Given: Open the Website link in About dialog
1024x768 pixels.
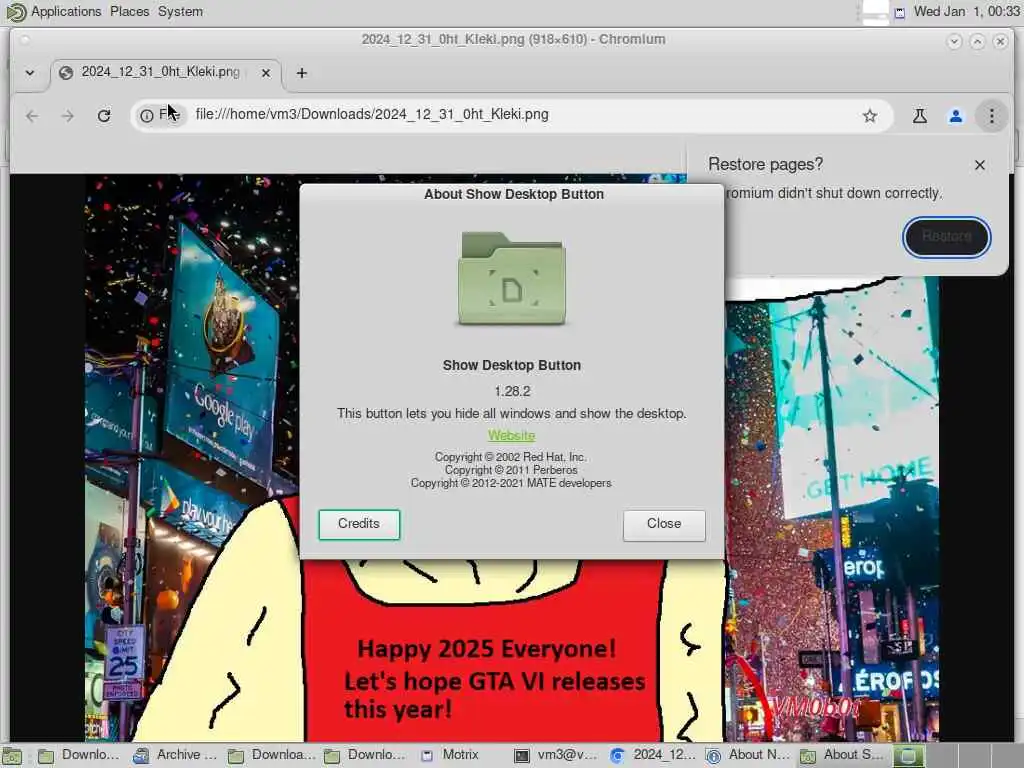Looking at the screenshot, I should [x=511, y=436].
